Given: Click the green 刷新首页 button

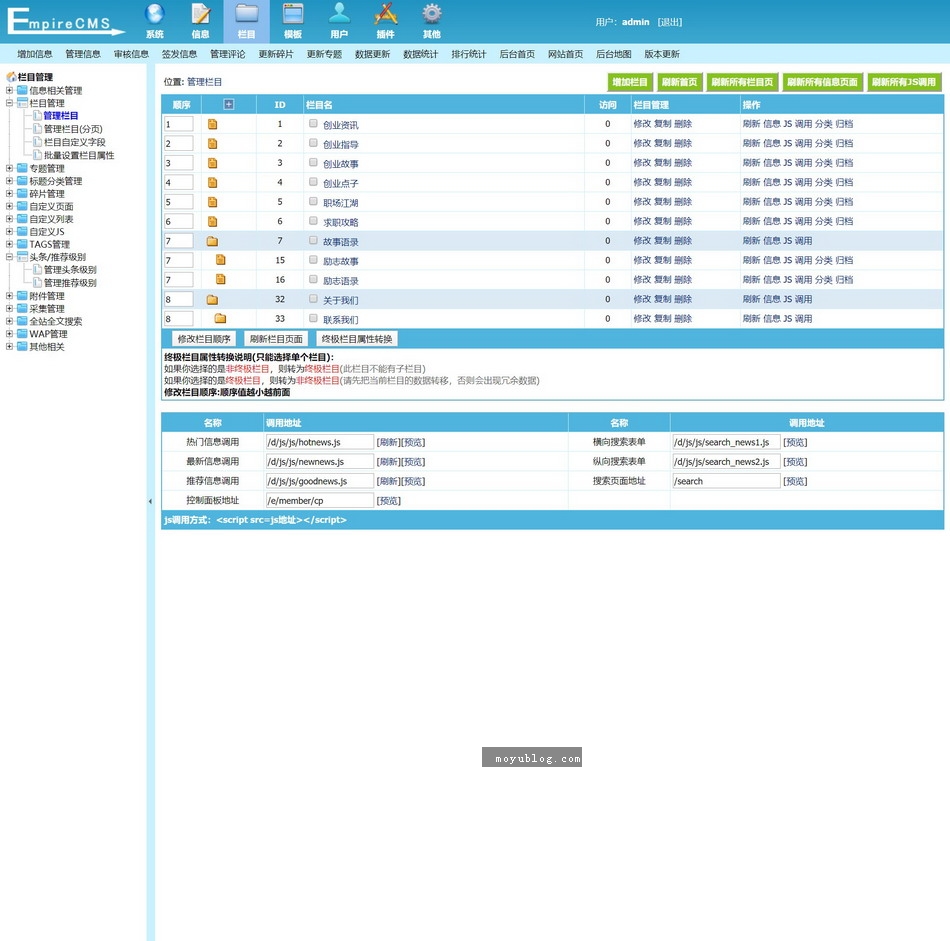Looking at the screenshot, I should pos(680,82).
